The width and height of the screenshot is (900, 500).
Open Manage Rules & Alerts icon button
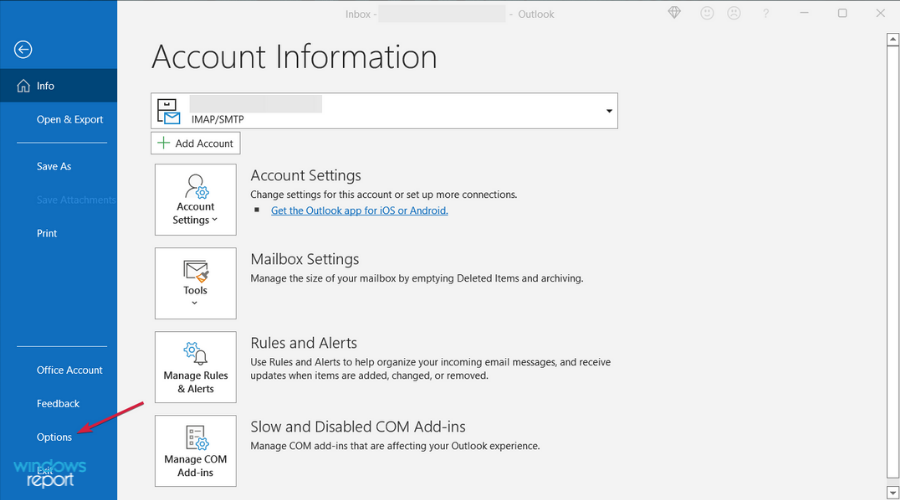tap(196, 366)
